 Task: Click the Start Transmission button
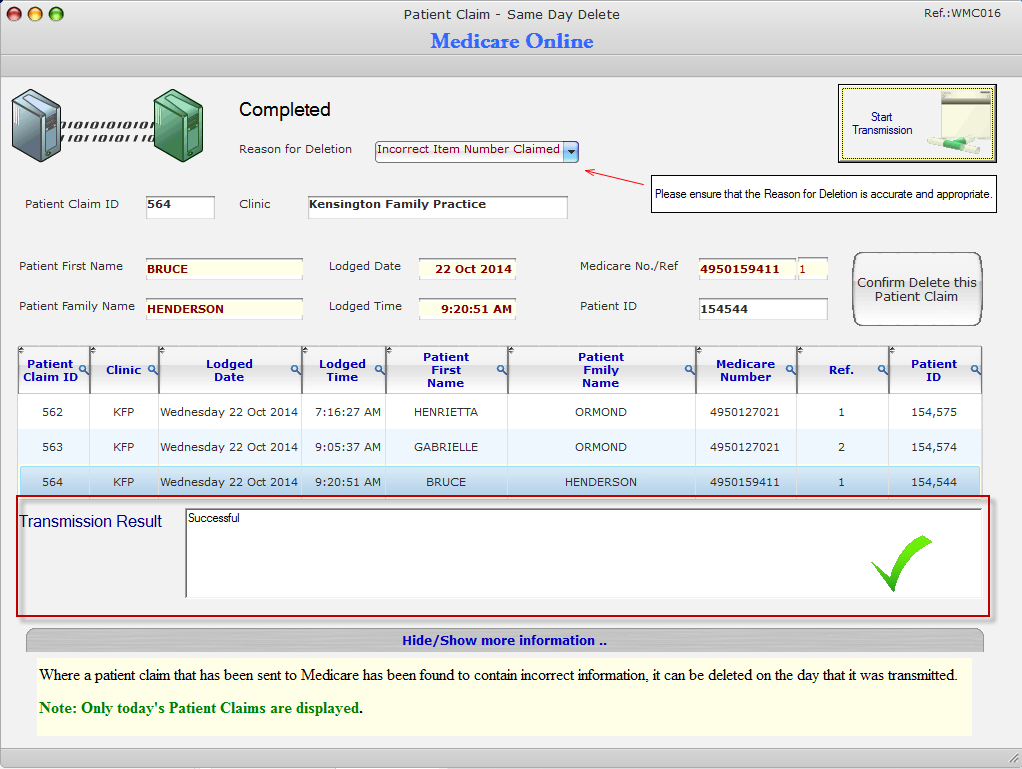coord(916,123)
